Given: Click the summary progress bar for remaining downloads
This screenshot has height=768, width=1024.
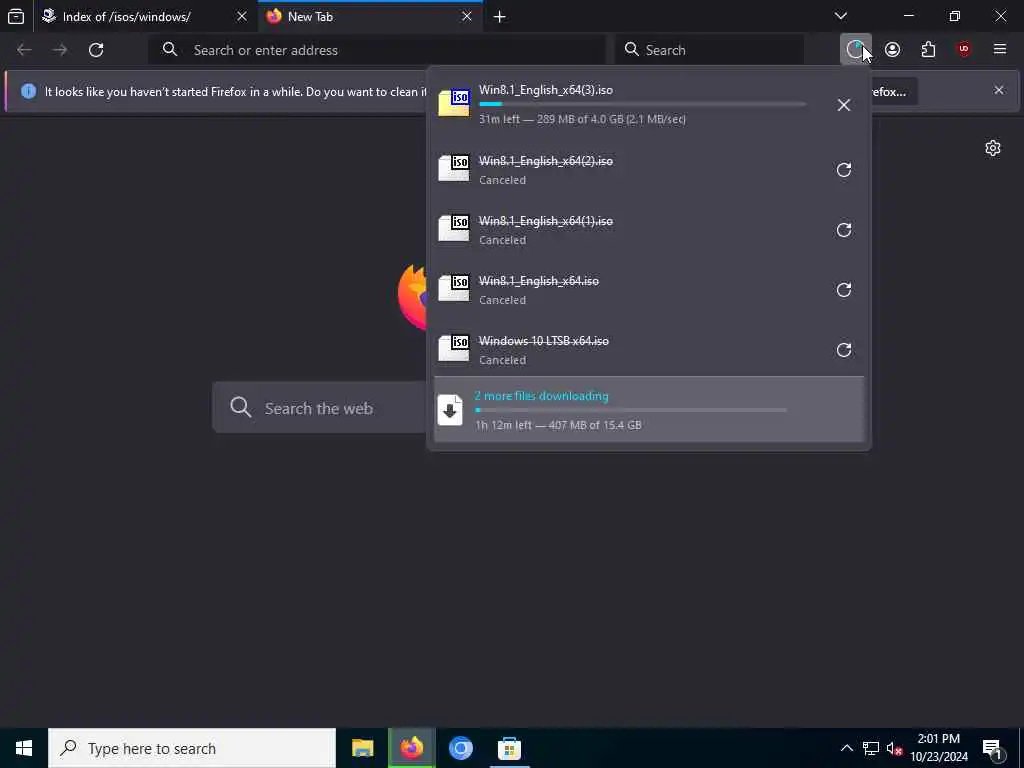Looking at the screenshot, I should click(631, 410).
